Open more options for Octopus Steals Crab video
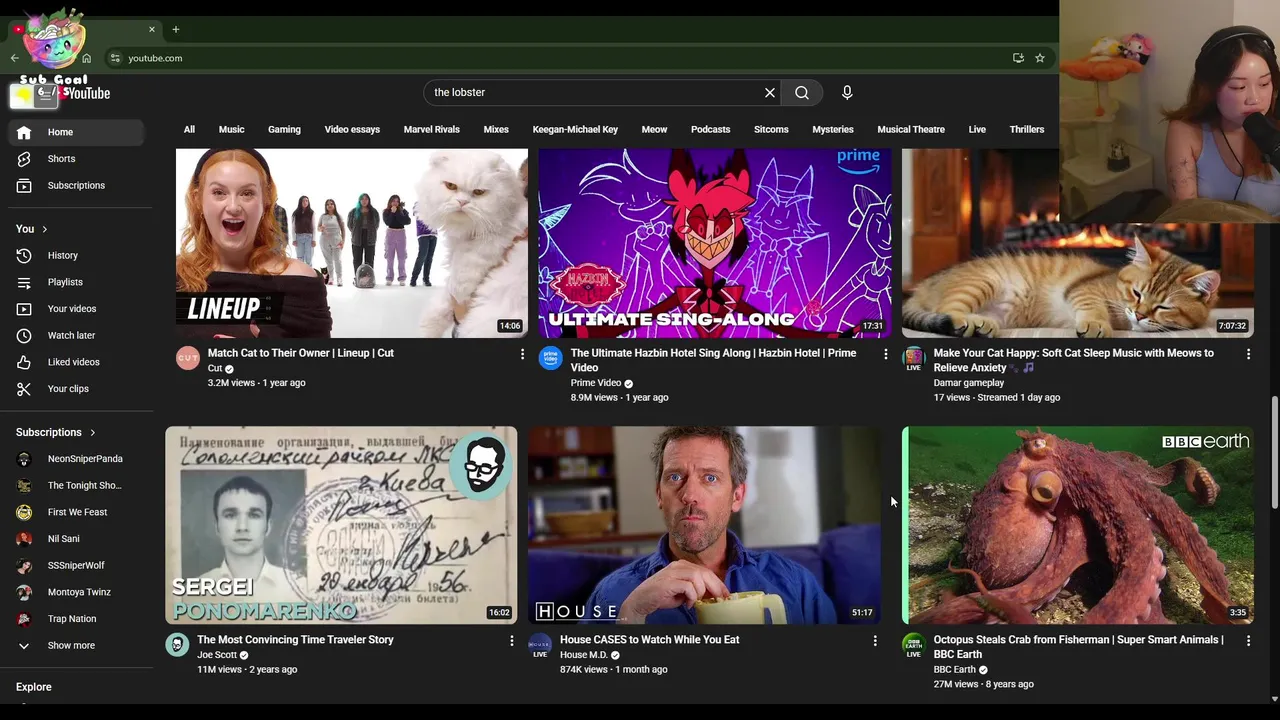The image size is (1280, 720). [x=1248, y=640]
